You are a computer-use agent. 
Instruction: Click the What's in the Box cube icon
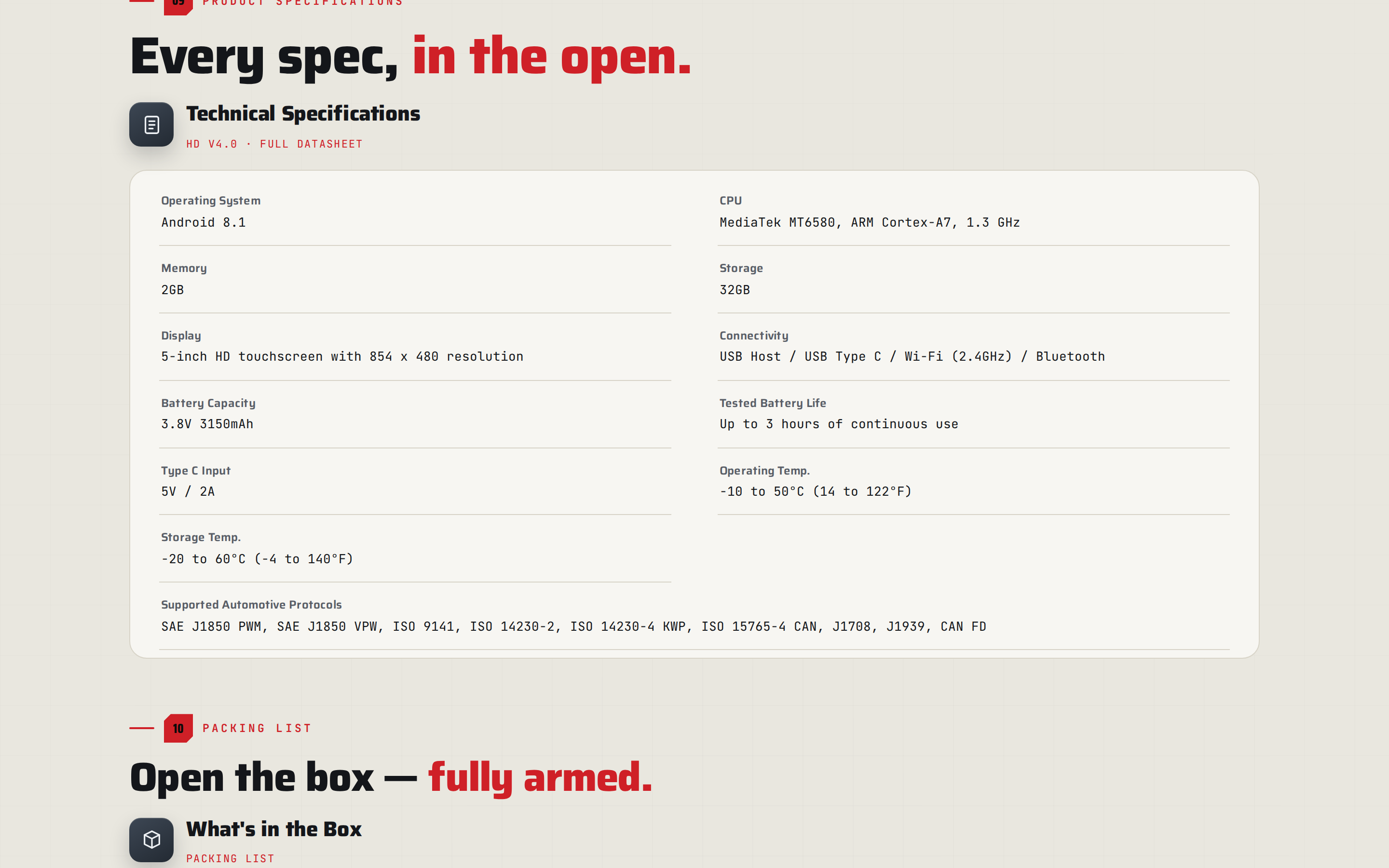pos(151,839)
